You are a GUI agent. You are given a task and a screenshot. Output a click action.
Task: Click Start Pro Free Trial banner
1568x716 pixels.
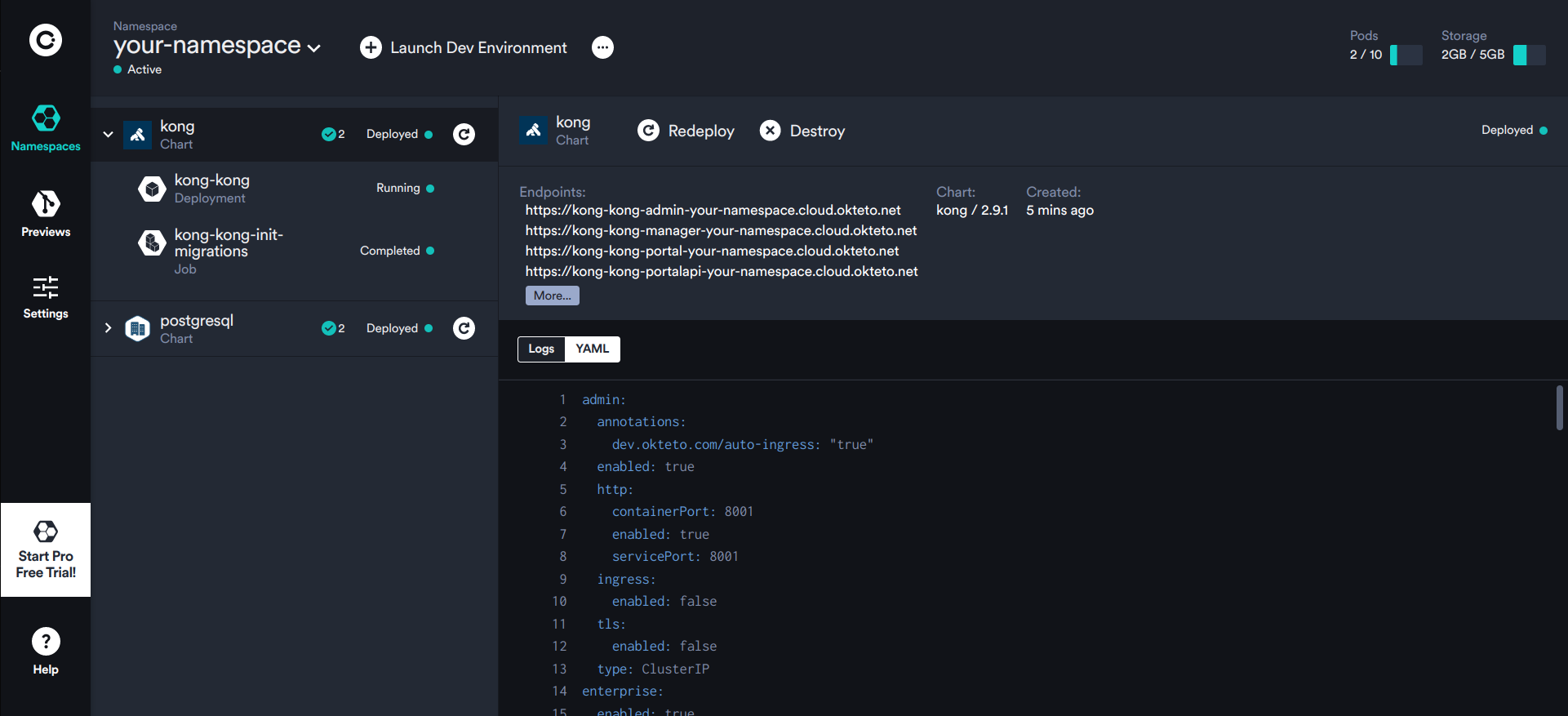tap(46, 549)
